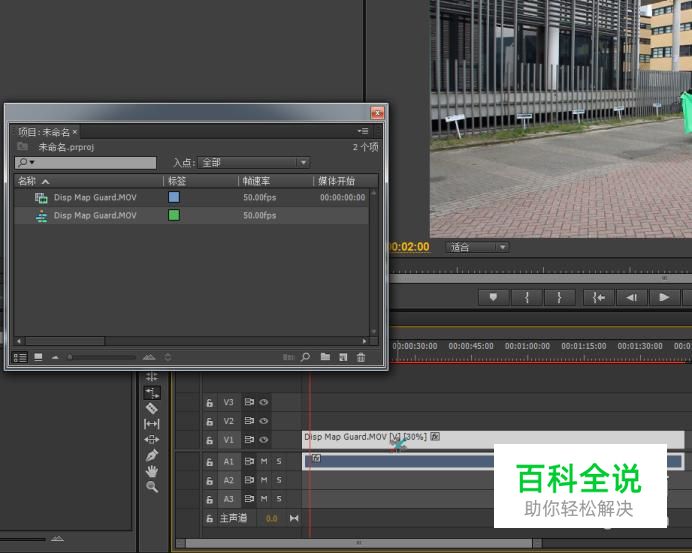Viewport: 692px width, 553px height.
Task: Toggle lock on V3 track
Action: [210, 403]
